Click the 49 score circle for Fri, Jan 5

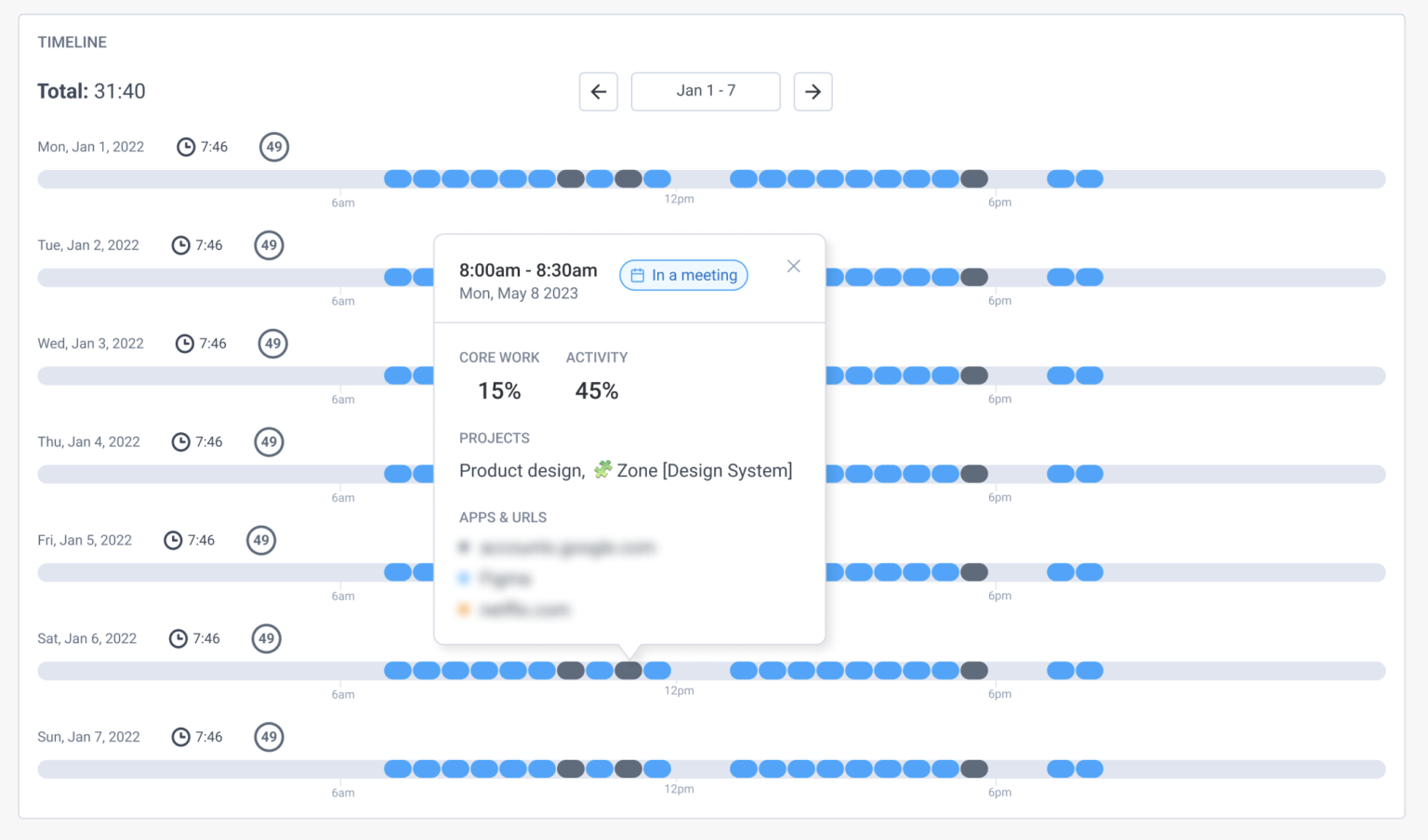click(x=261, y=540)
